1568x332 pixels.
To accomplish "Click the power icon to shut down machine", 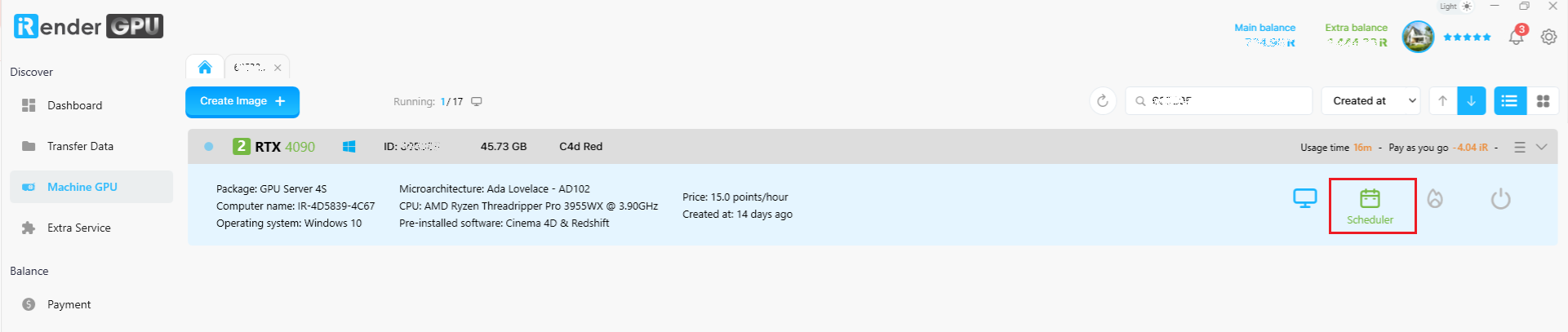I will pyautogui.click(x=1500, y=199).
